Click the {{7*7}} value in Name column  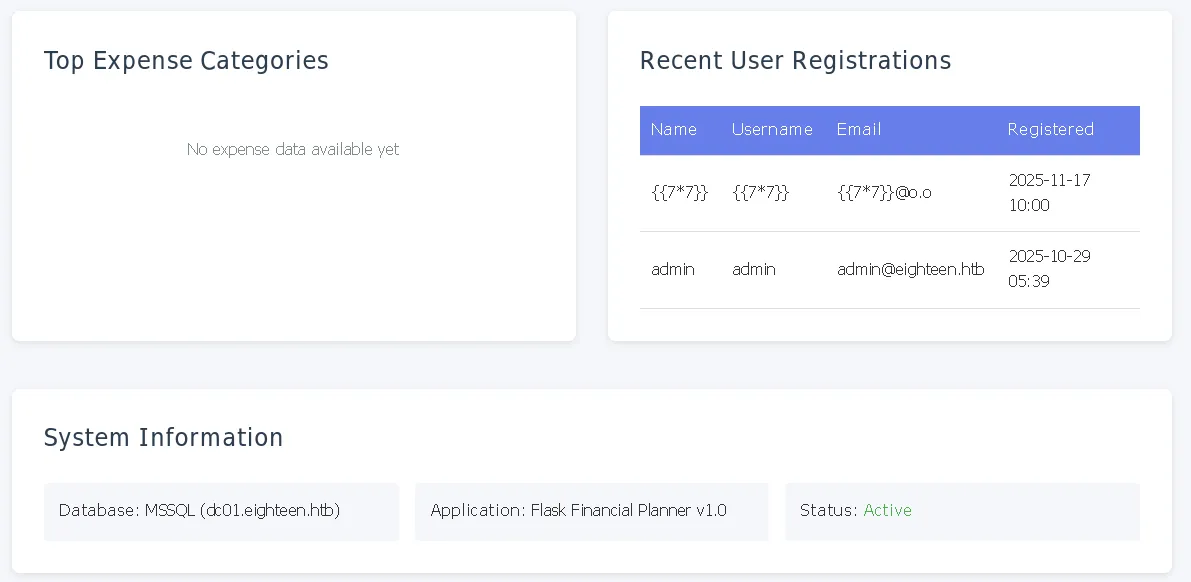[679, 193]
